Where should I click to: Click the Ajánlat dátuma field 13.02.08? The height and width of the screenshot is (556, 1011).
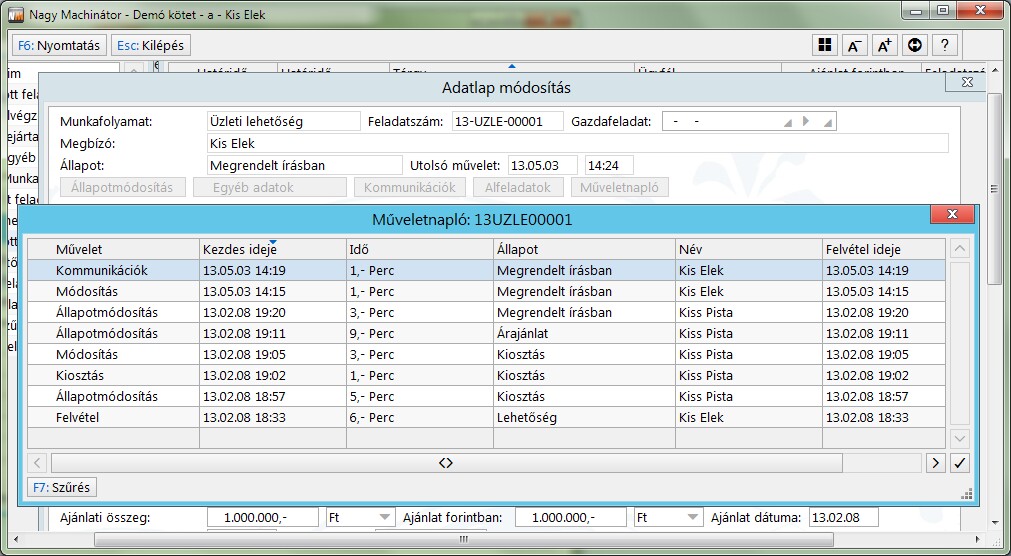[x=844, y=517]
